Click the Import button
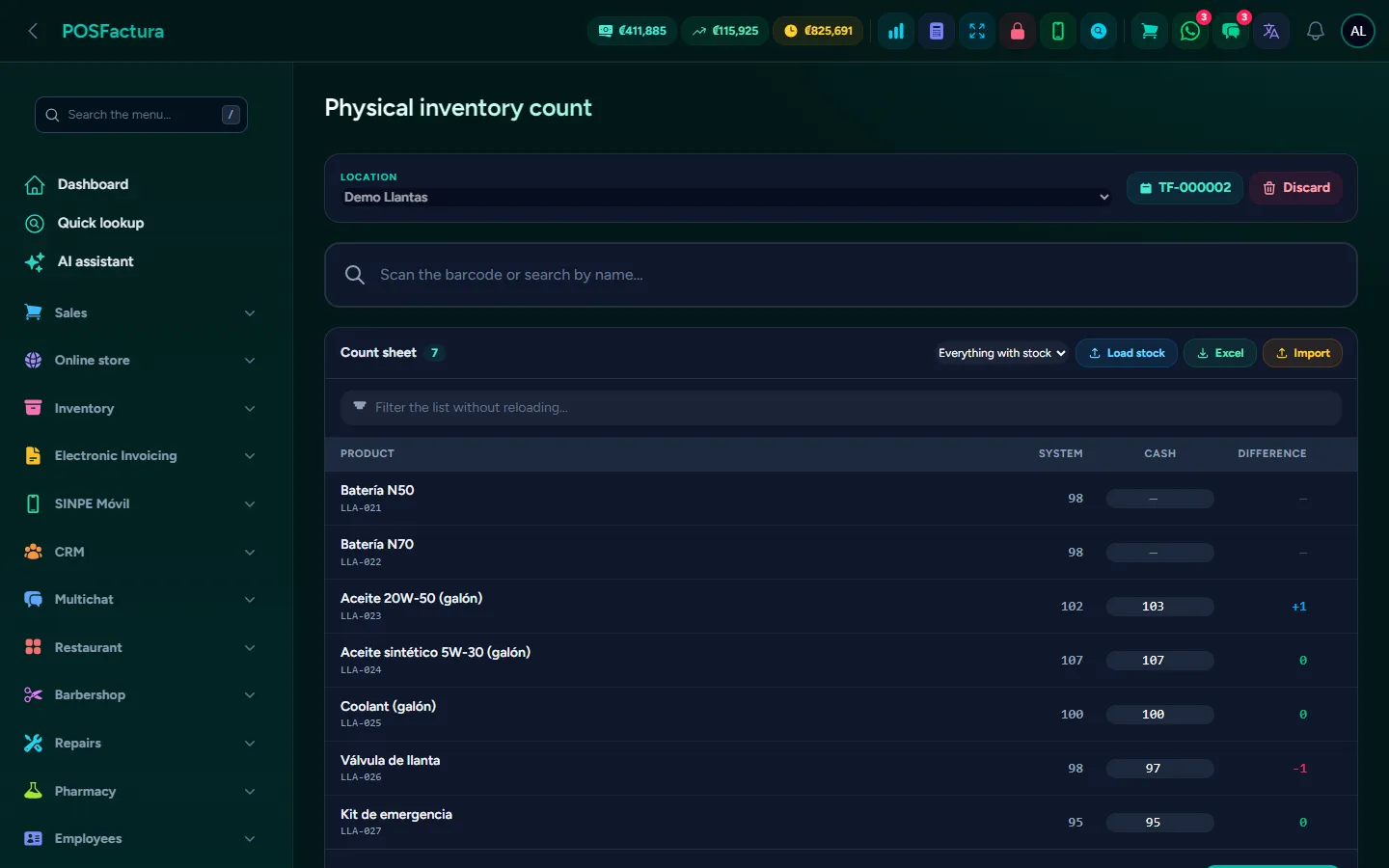Image resolution: width=1389 pixels, height=868 pixels. point(1302,353)
